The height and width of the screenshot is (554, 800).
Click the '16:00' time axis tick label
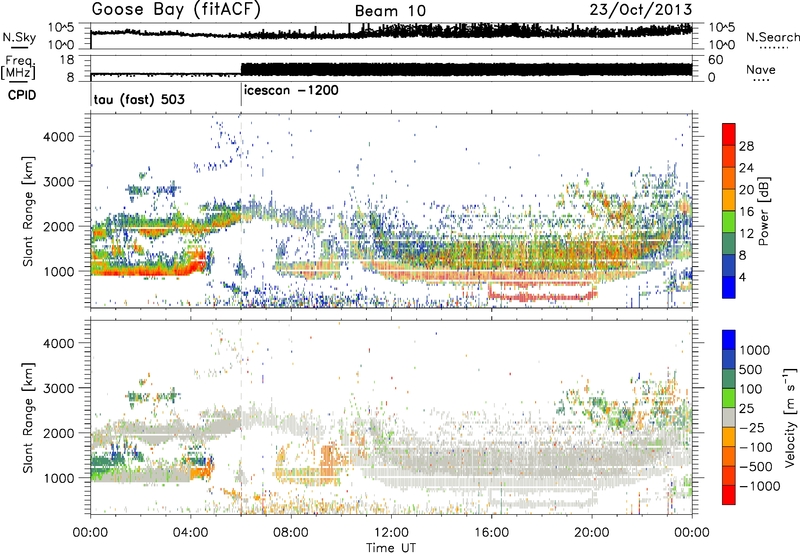click(491, 533)
